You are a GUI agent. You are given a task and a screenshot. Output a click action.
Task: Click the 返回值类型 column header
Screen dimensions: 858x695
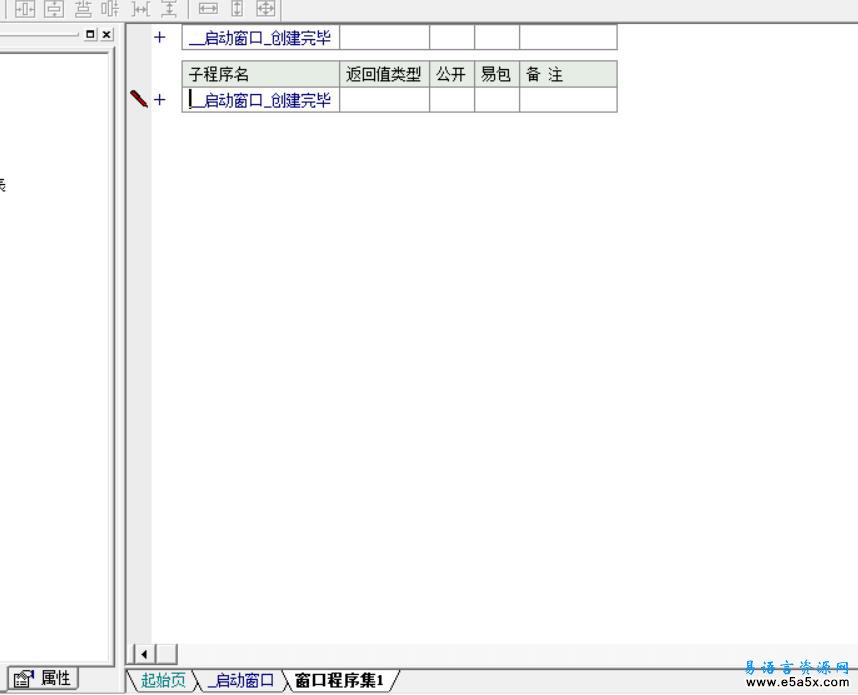384,74
